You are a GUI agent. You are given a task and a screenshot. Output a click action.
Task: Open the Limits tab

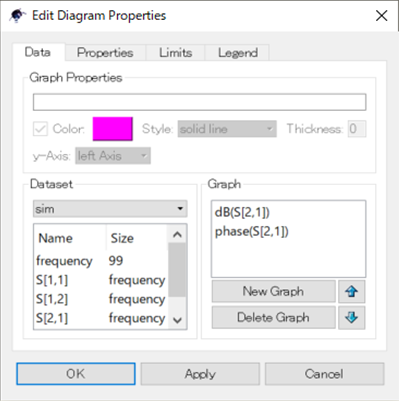(x=175, y=53)
